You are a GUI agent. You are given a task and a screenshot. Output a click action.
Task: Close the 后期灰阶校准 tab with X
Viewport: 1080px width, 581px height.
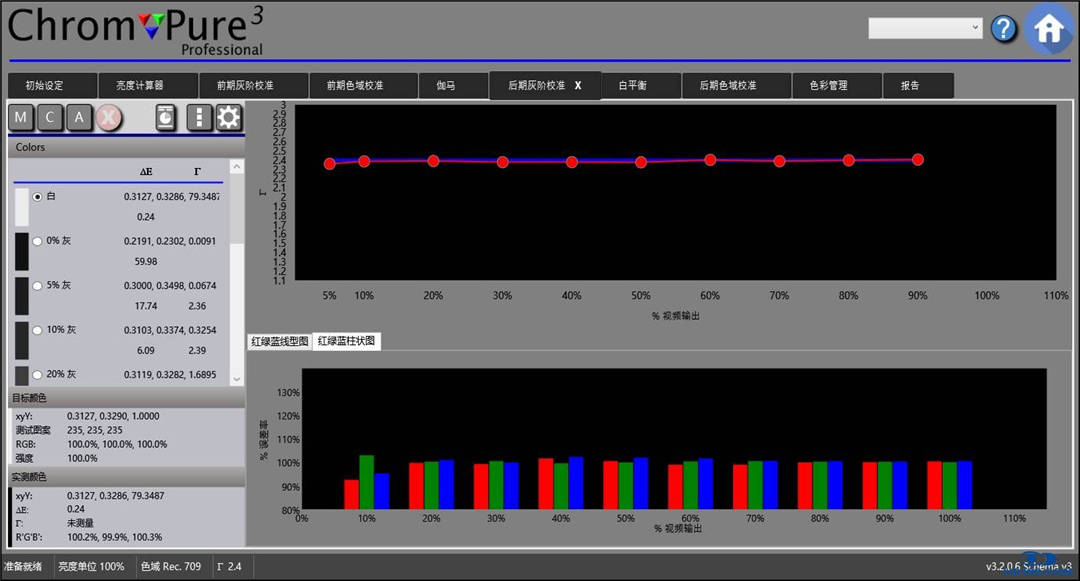578,86
